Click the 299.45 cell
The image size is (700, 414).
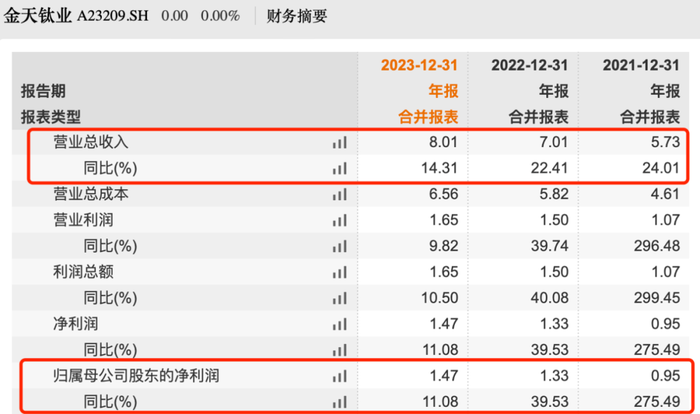coord(657,298)
